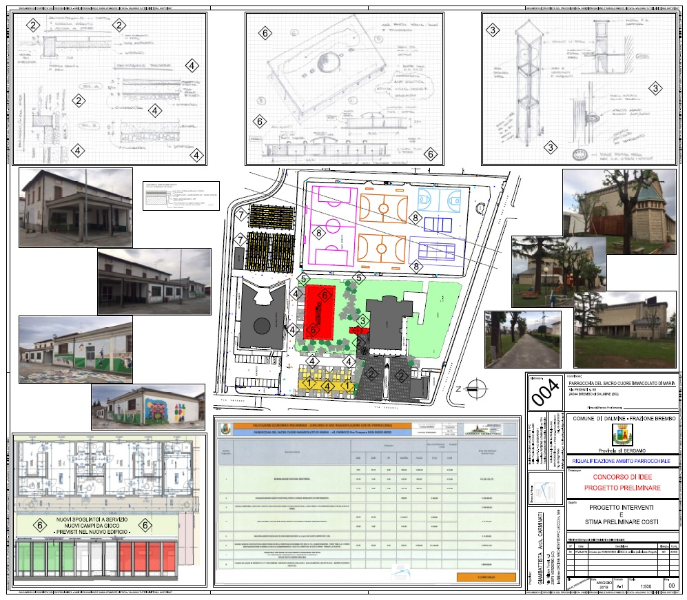Open the photo of the tree-lined footpath
This screenshot has height=600, width=687.
(523, 340)
